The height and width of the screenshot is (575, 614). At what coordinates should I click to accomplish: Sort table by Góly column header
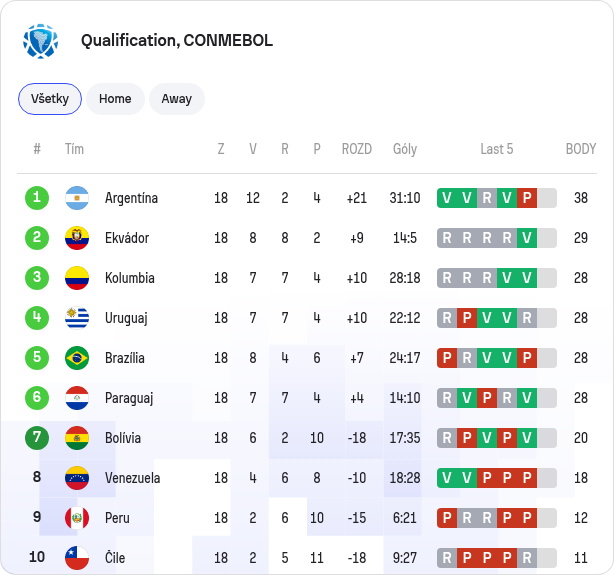(x=405, y=149)
